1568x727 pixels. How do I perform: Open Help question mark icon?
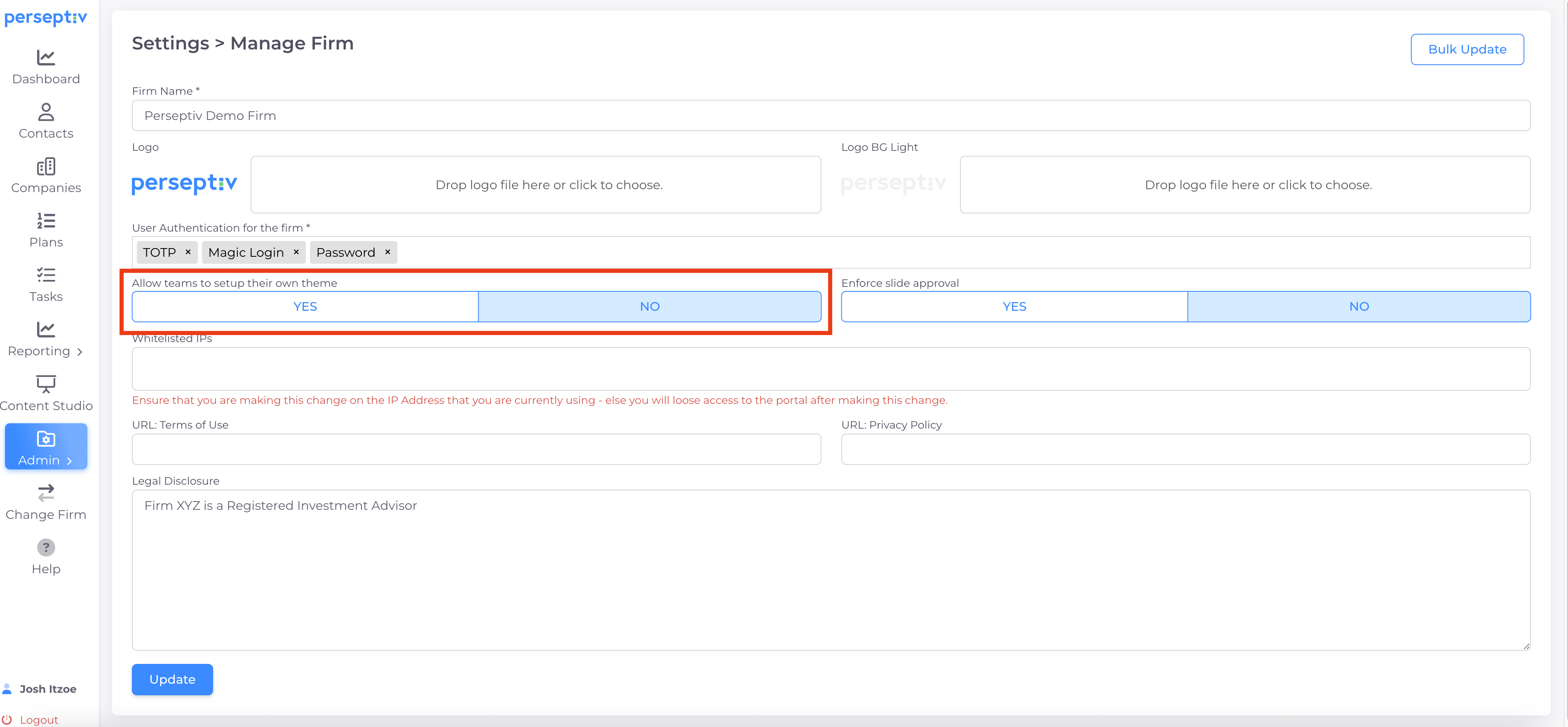click(46, 548)
